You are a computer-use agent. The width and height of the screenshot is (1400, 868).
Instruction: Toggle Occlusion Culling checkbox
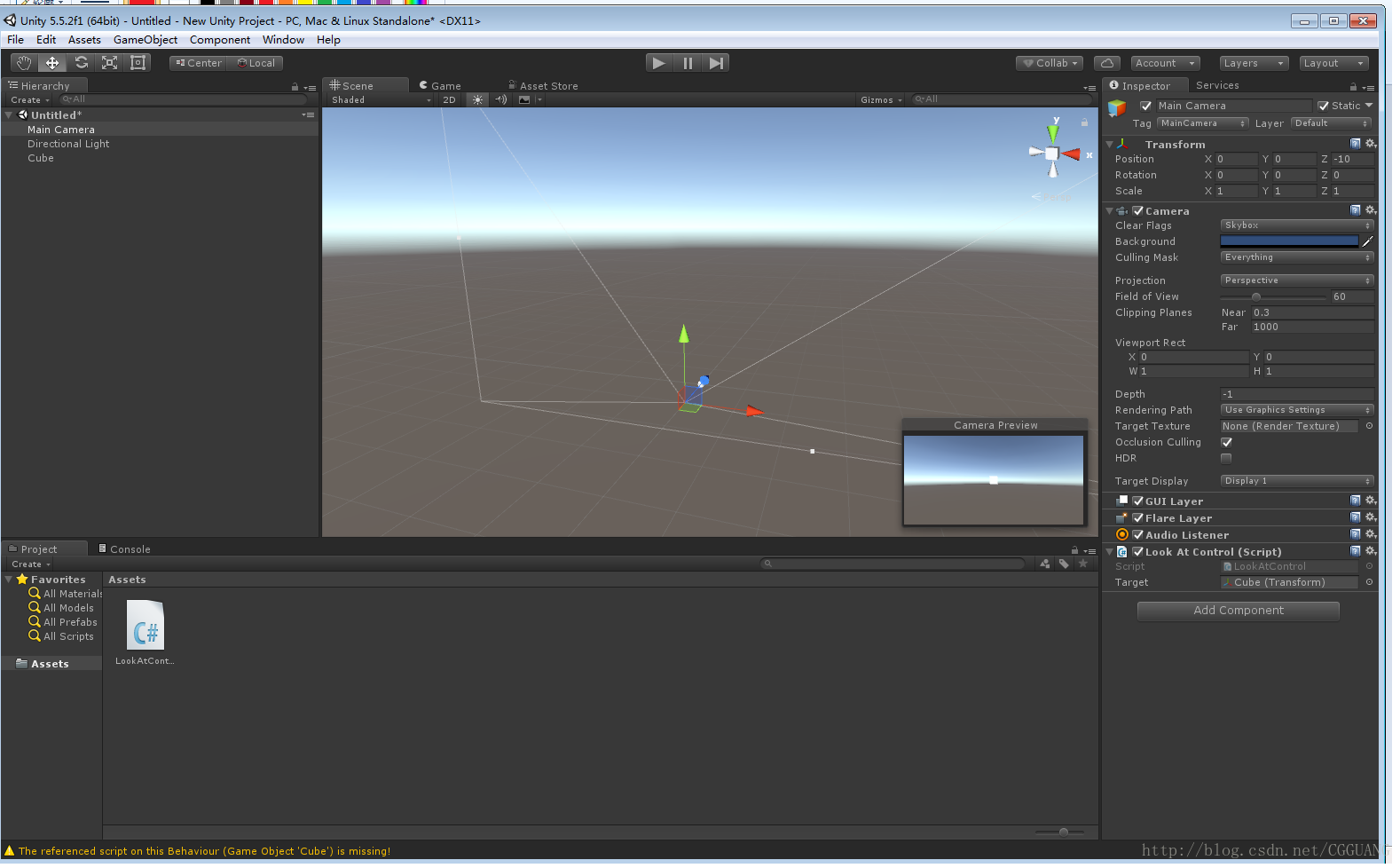tap(1226, 442)
